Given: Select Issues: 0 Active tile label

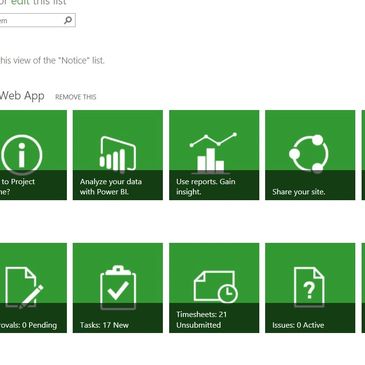Looking at the screenshot, I should point(298,325).
